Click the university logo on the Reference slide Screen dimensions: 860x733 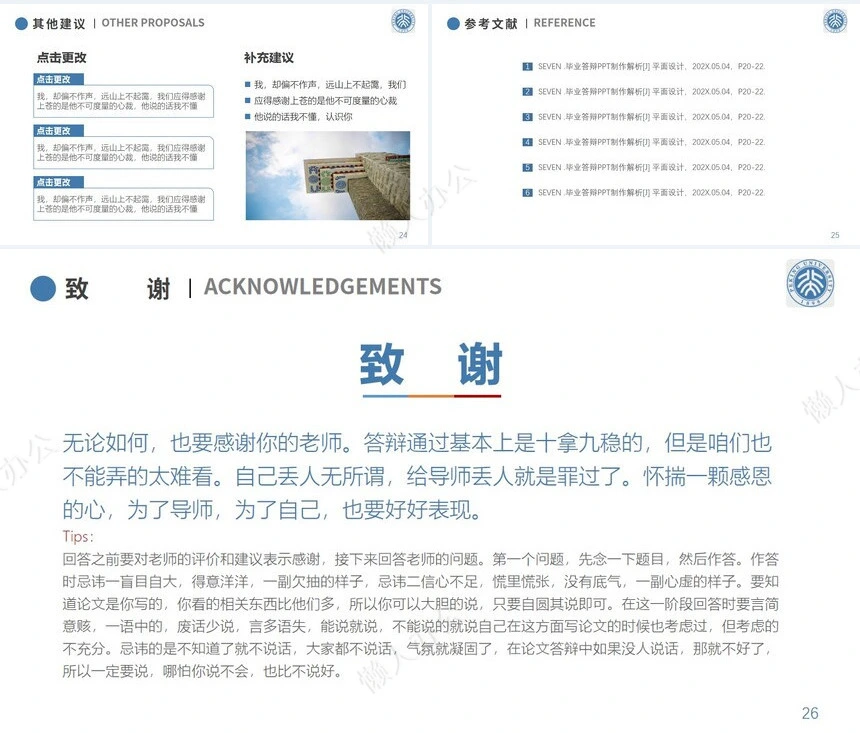pos(835,21)
